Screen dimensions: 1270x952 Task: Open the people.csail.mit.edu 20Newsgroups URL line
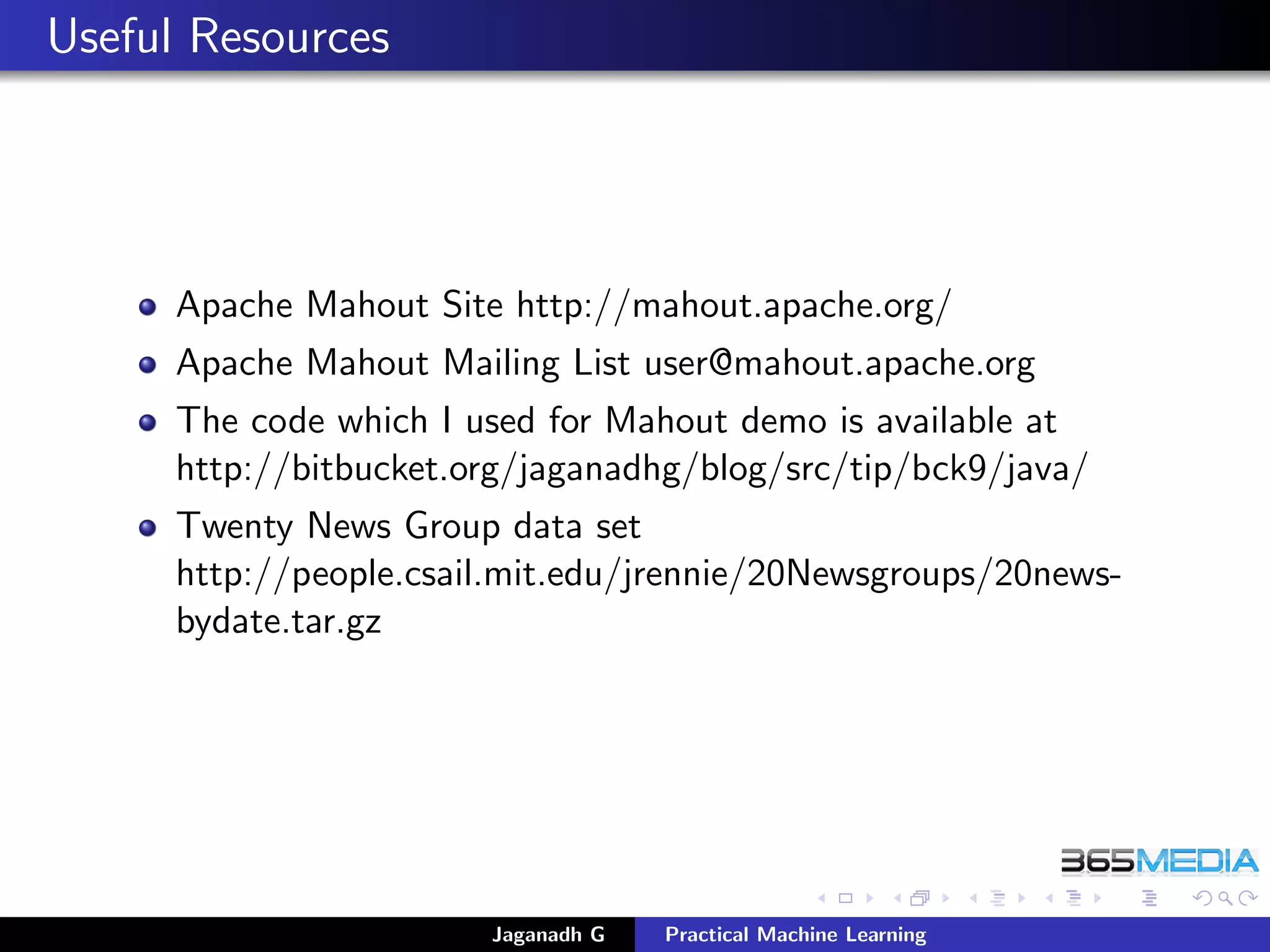(649, 574)
